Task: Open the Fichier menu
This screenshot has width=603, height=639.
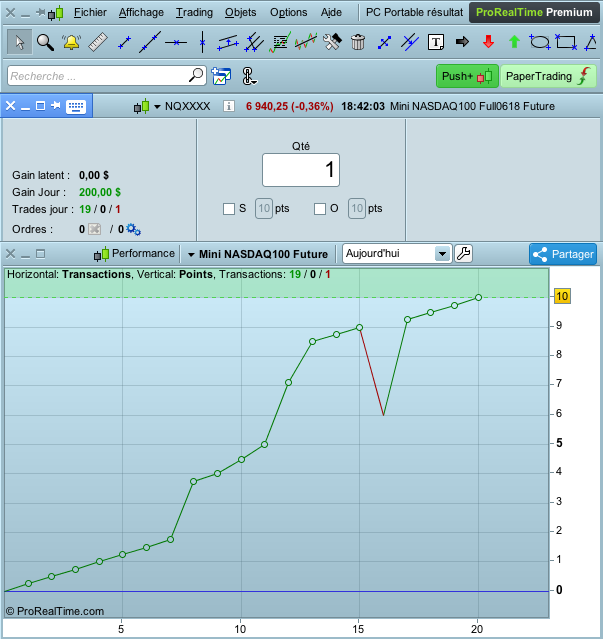Action: coord(90,13)
